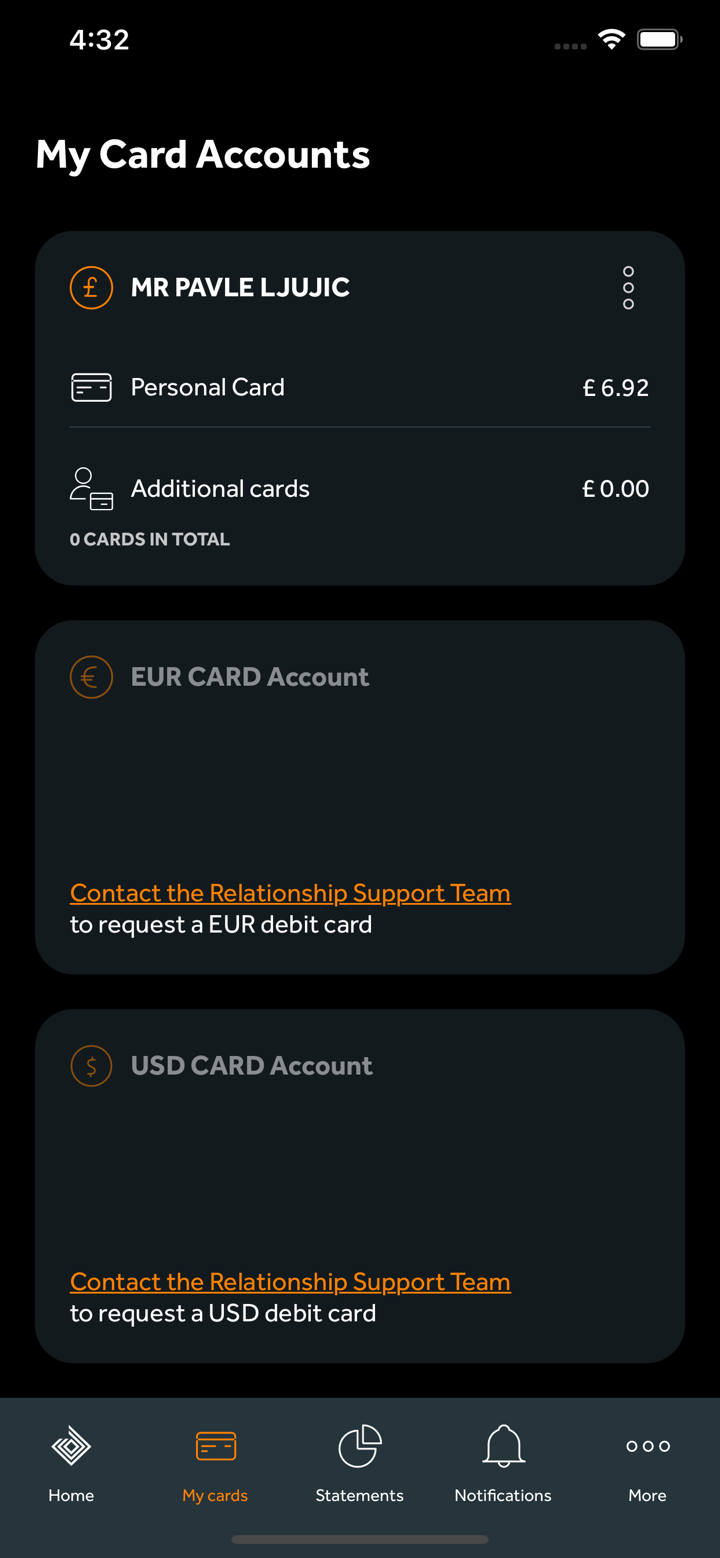Tap the euro currency icon
Image resolution: width=720 pixels, height=1558 pixels.
pyautogui.click(x=91, y=677)
